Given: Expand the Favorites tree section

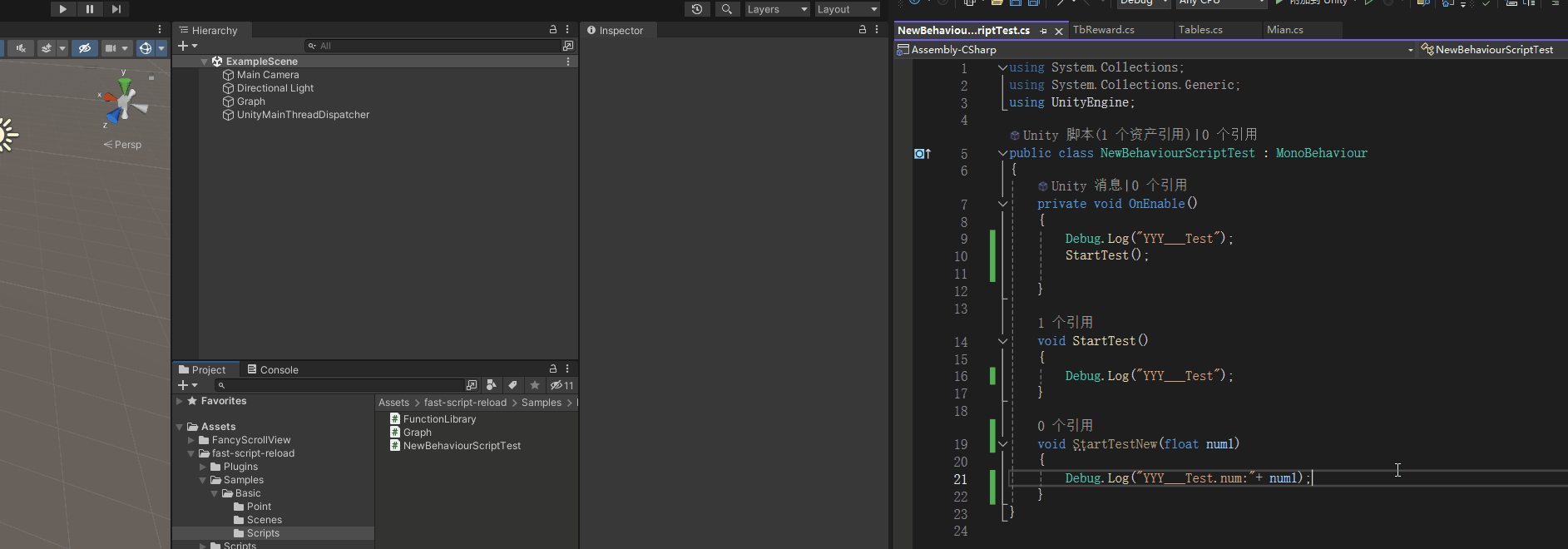Looking at the screenshot, I should [x=179, y=401].
